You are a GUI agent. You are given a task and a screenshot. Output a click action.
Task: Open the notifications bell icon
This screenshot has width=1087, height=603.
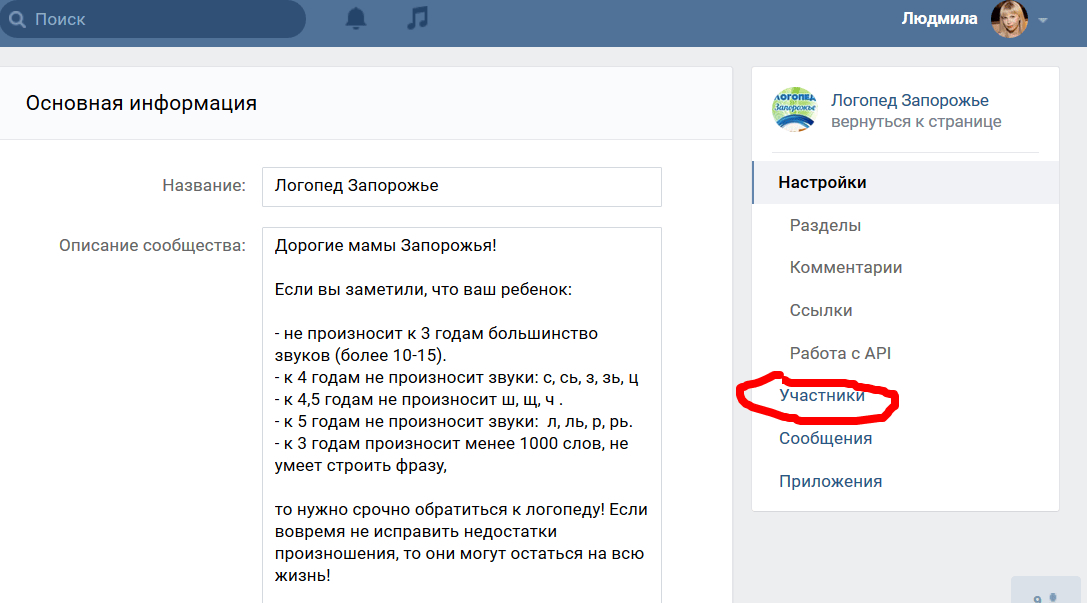[x=356, y=18]
